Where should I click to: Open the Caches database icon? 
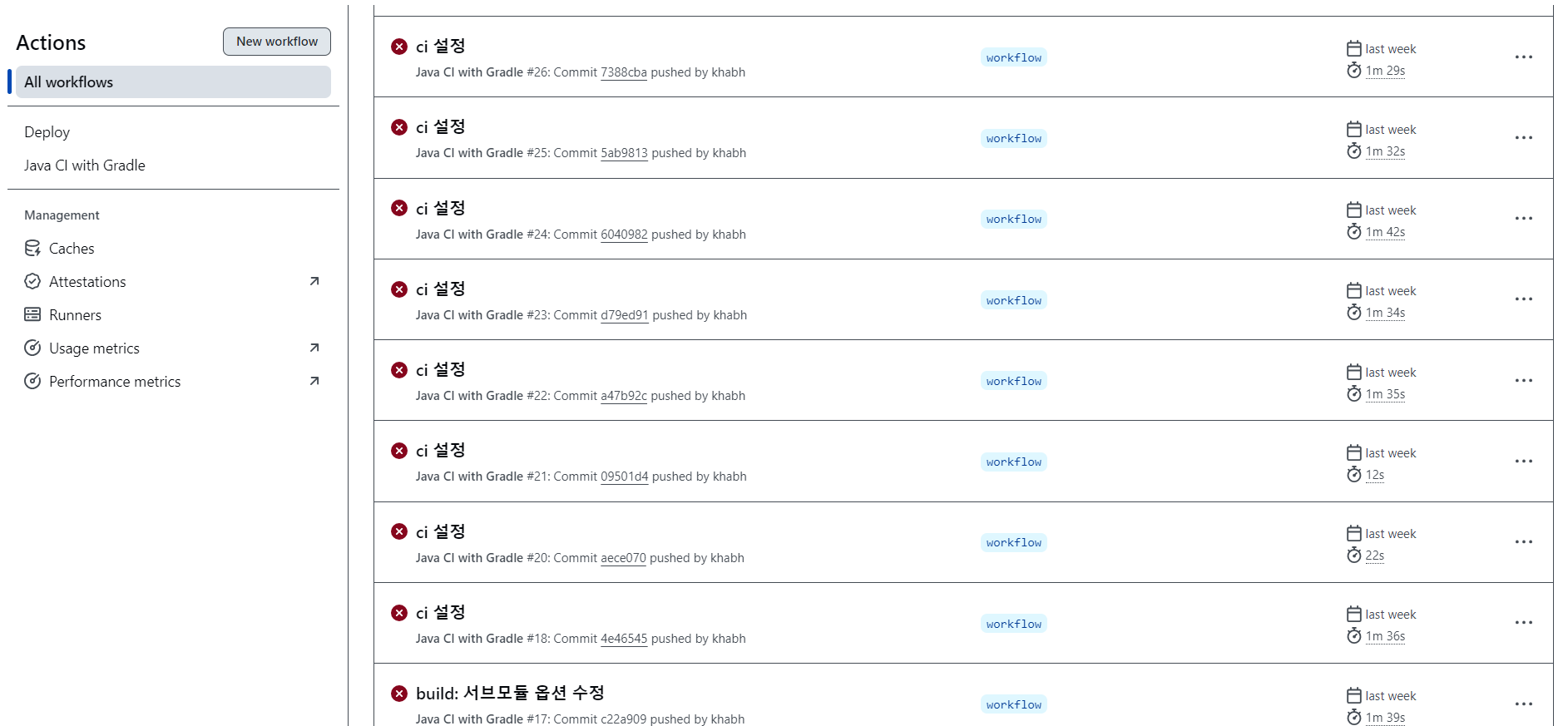(32, 248)
